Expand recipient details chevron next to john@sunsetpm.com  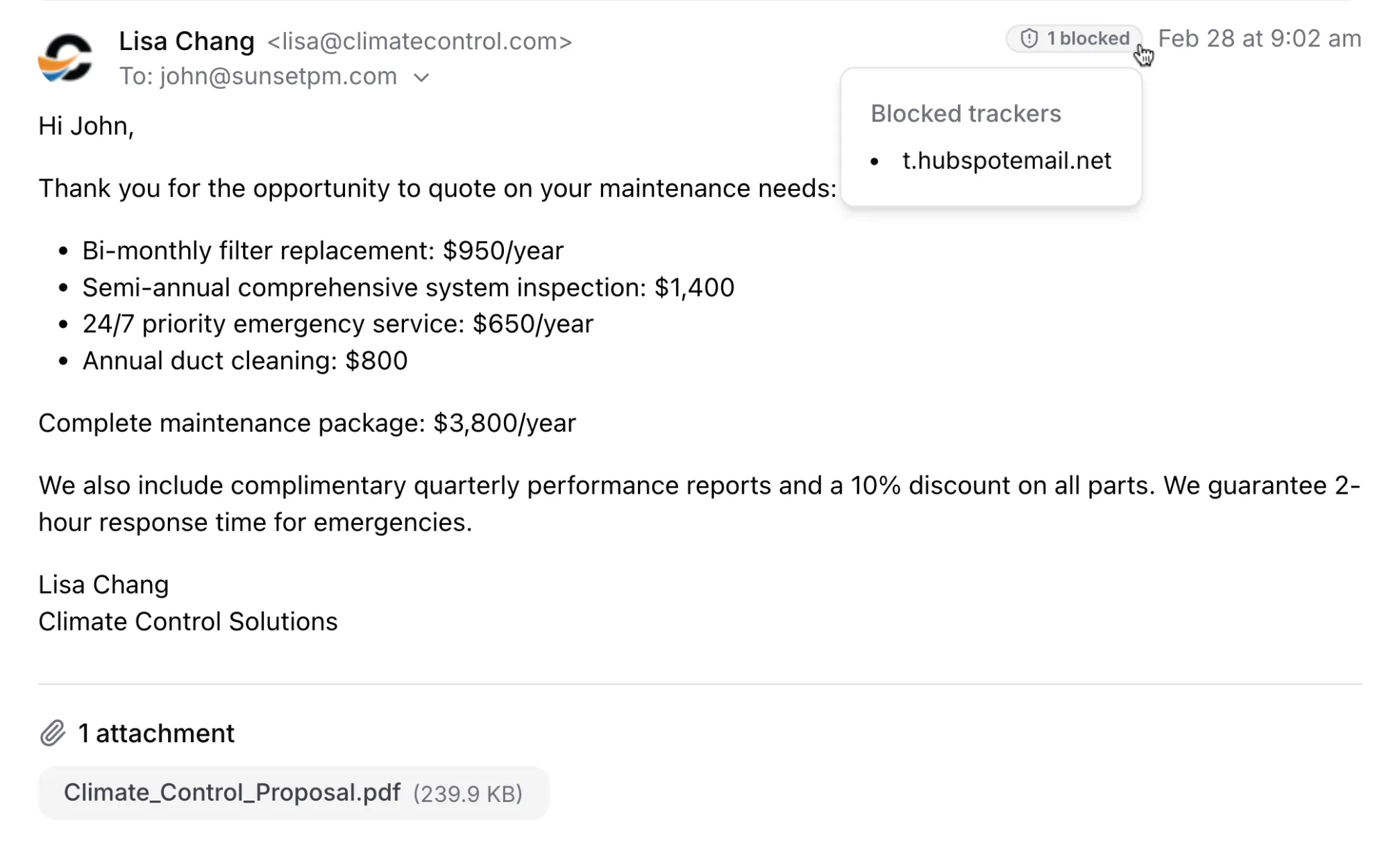coord(421,77)
